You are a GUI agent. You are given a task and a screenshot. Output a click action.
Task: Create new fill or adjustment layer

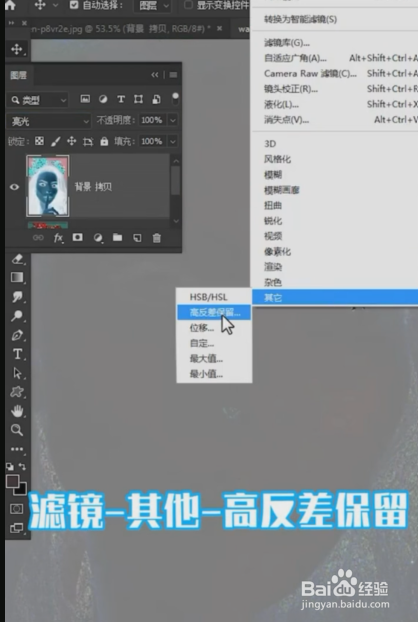[98, 238]
